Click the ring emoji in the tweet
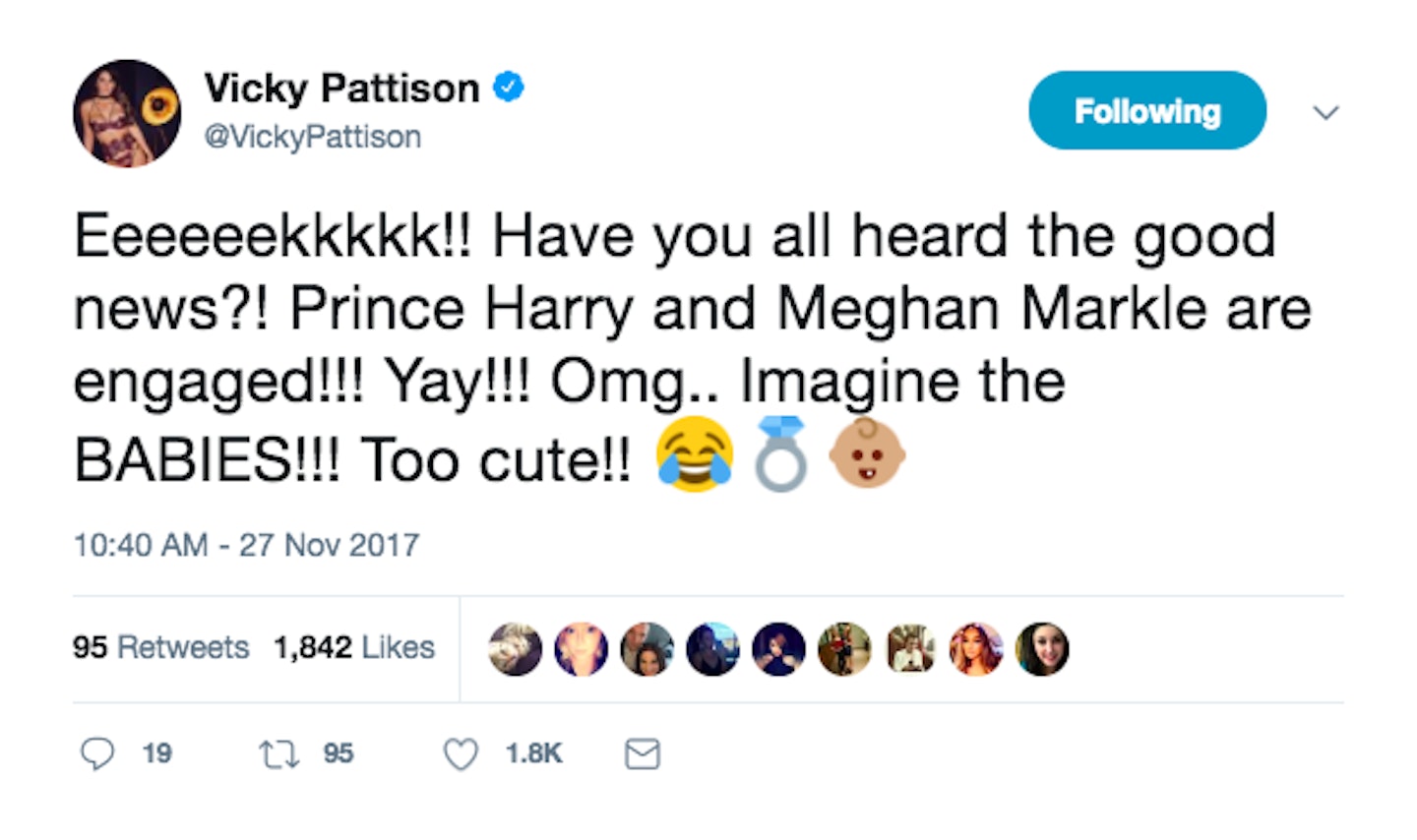The width and height of the screenshot is (1417, 840). [781, 454]
